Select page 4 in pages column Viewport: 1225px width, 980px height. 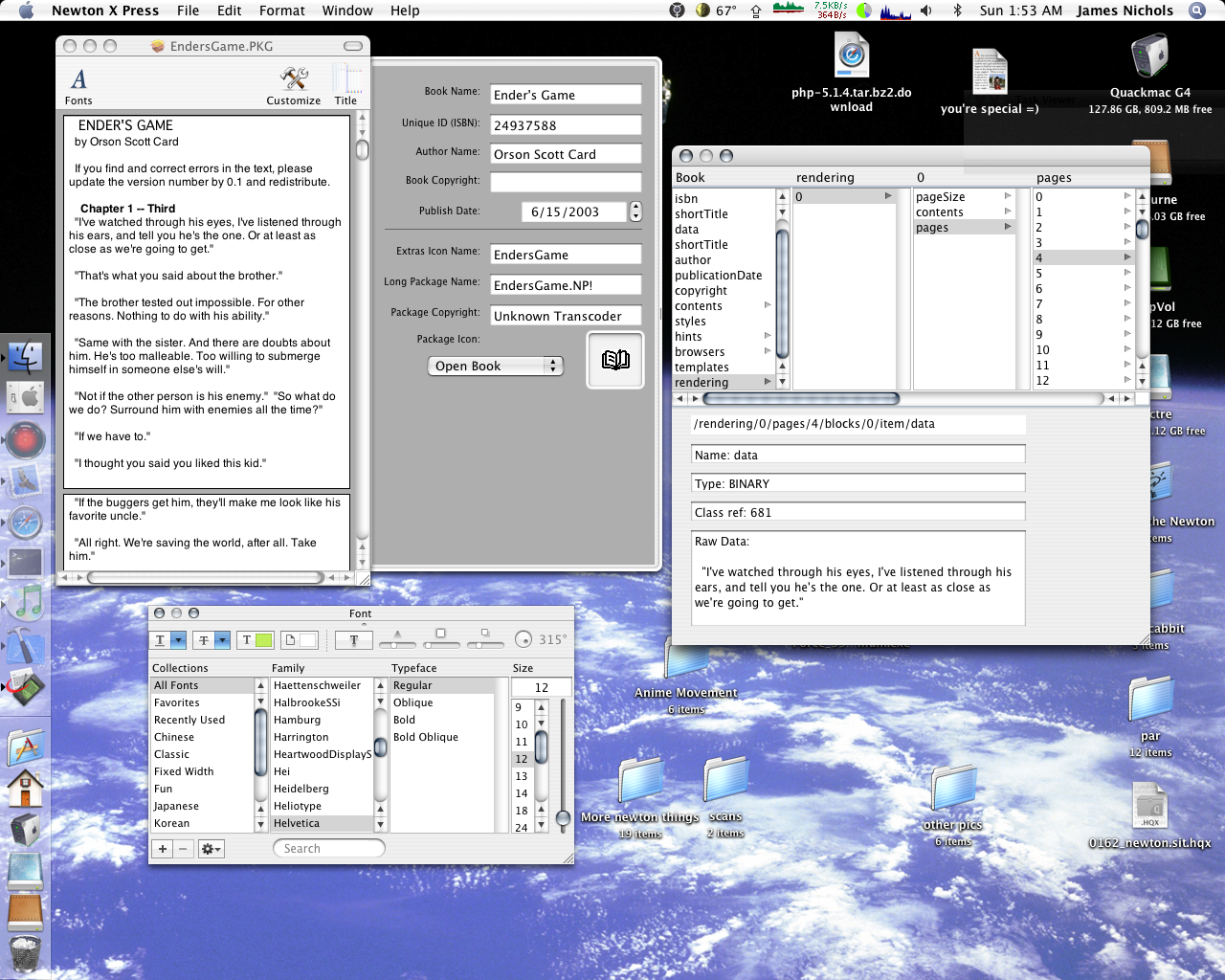(1083, 257)
